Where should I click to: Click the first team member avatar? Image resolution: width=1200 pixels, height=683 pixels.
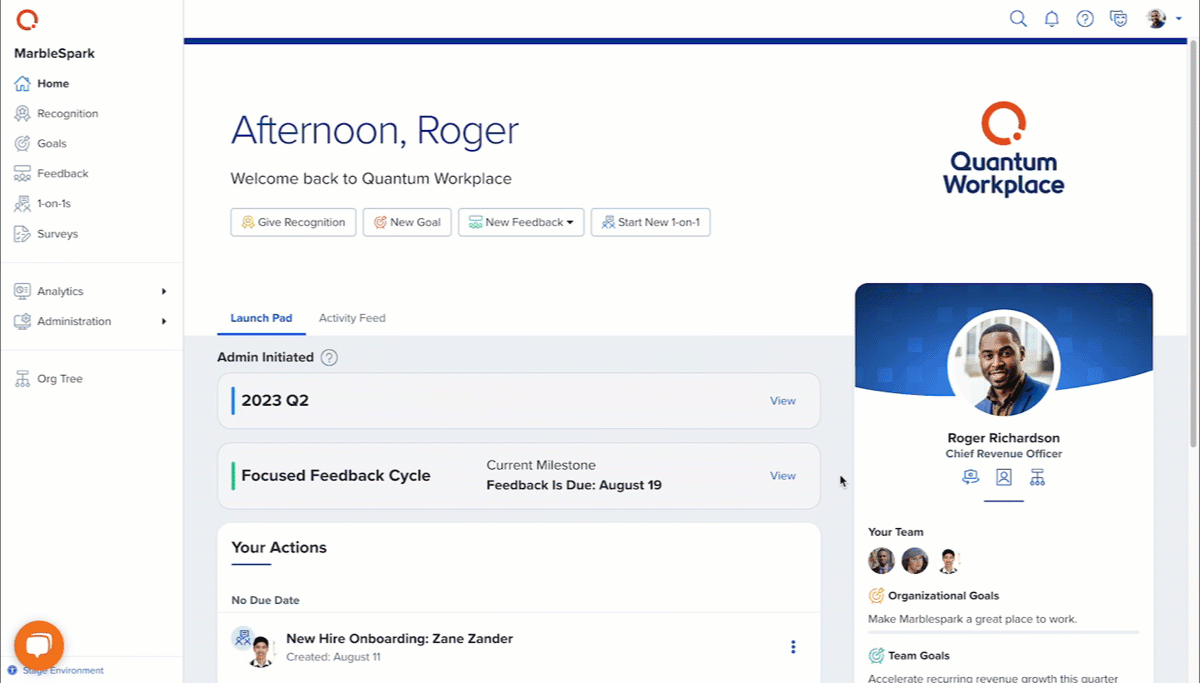[x=881, y=560]
